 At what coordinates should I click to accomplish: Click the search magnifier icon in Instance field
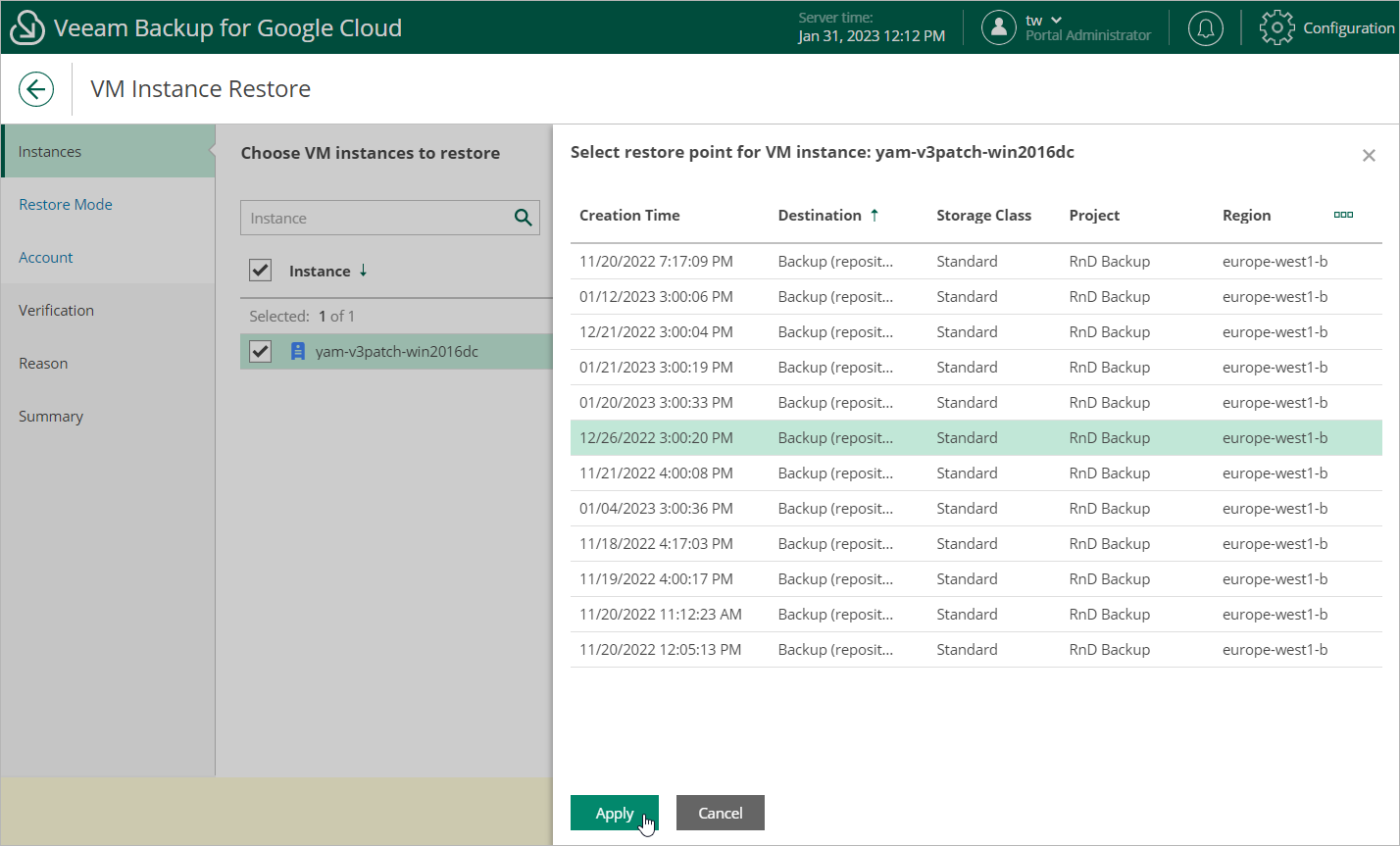click(x=524, y=218)
